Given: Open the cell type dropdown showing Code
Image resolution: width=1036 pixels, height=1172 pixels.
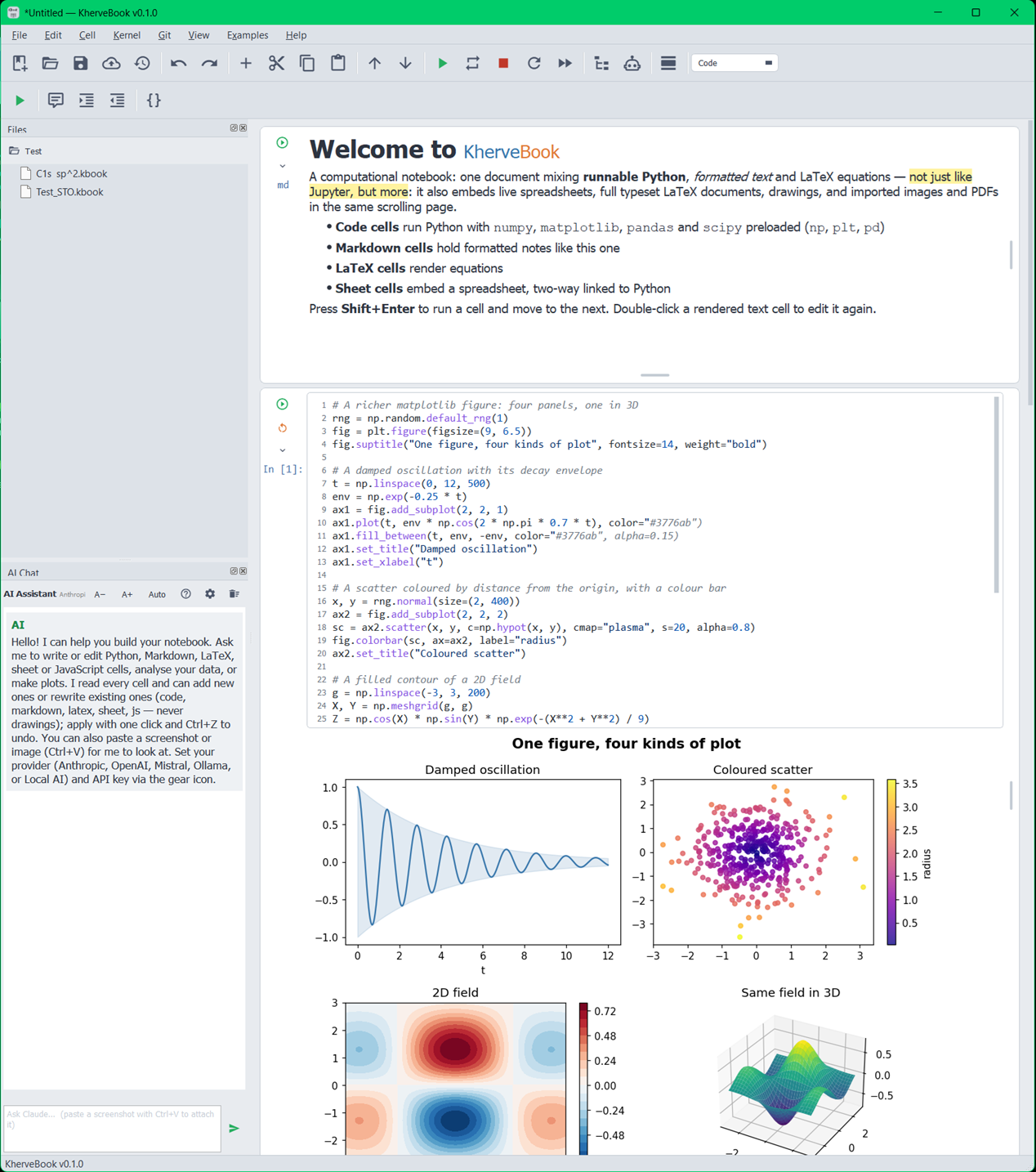Looking at the screenshot, I should (735, 63).
